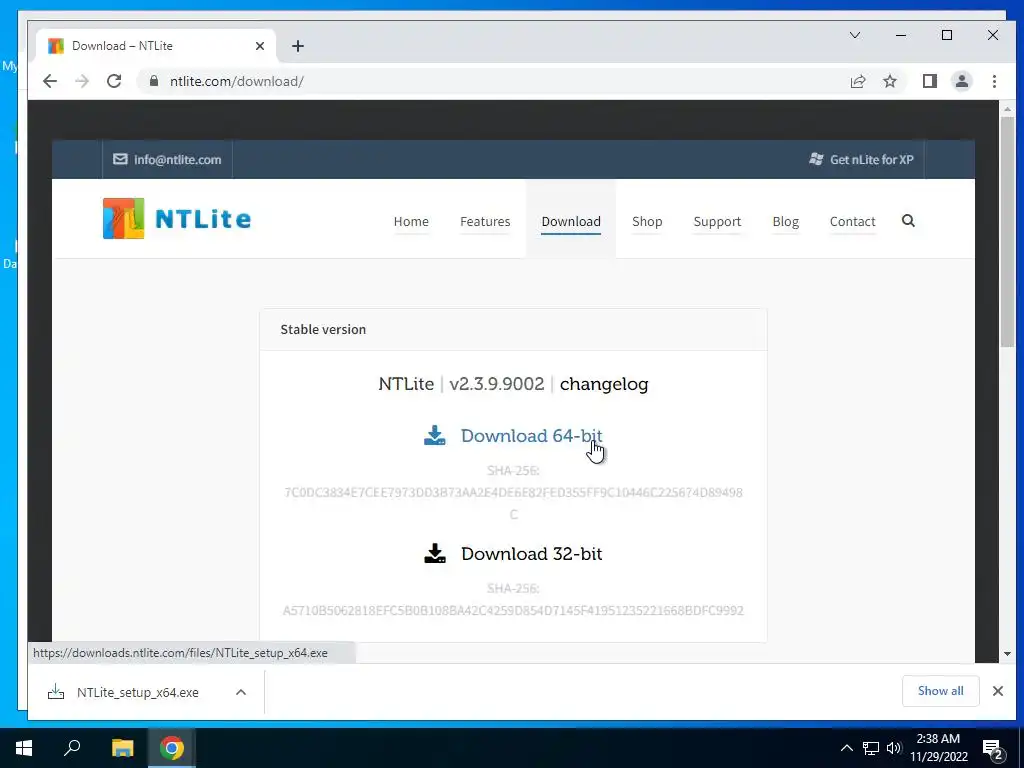Open the Home menu item
Image resolution: width=1024 pixels, height=768 pixels.
411,221
